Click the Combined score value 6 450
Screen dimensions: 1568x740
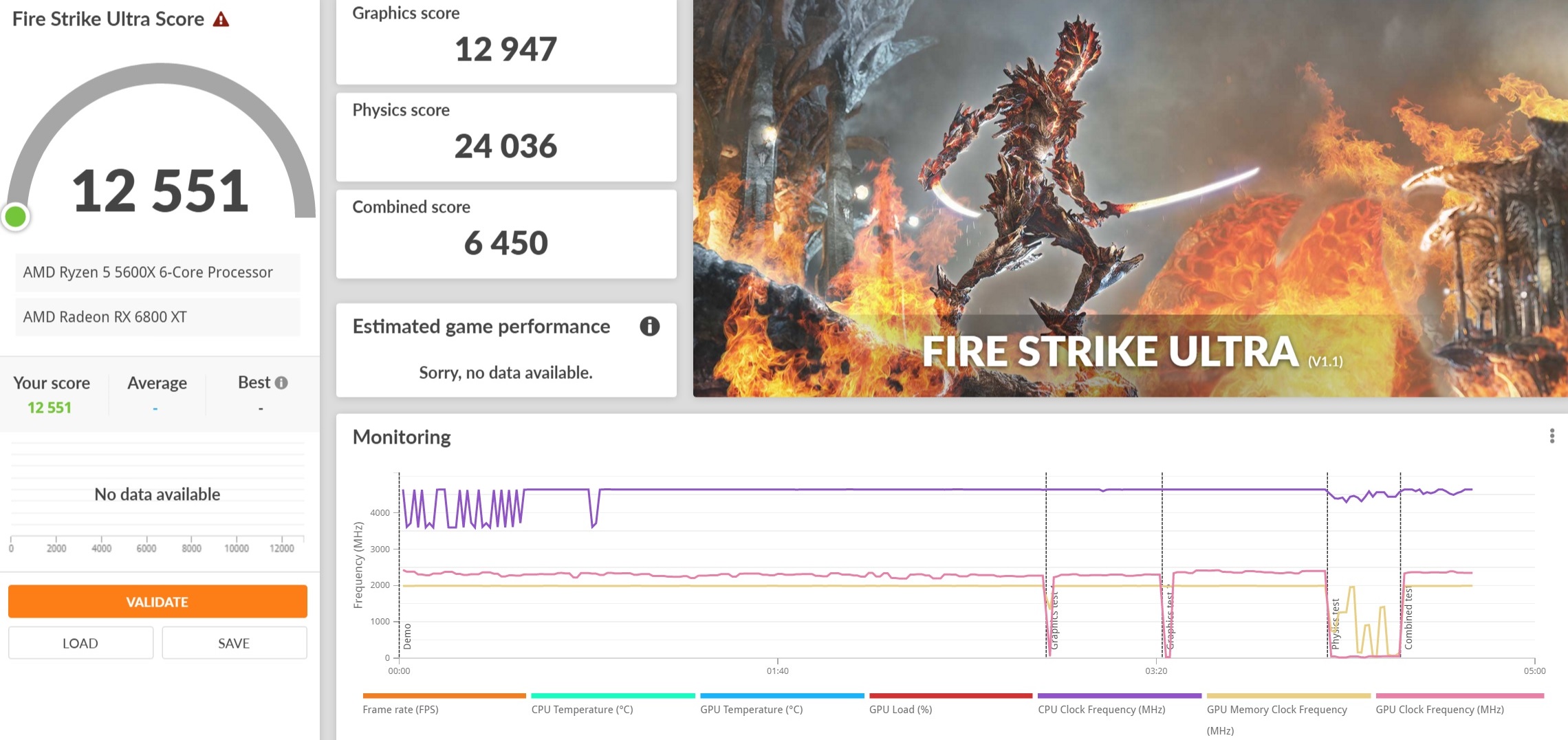(x=505, y=243)
